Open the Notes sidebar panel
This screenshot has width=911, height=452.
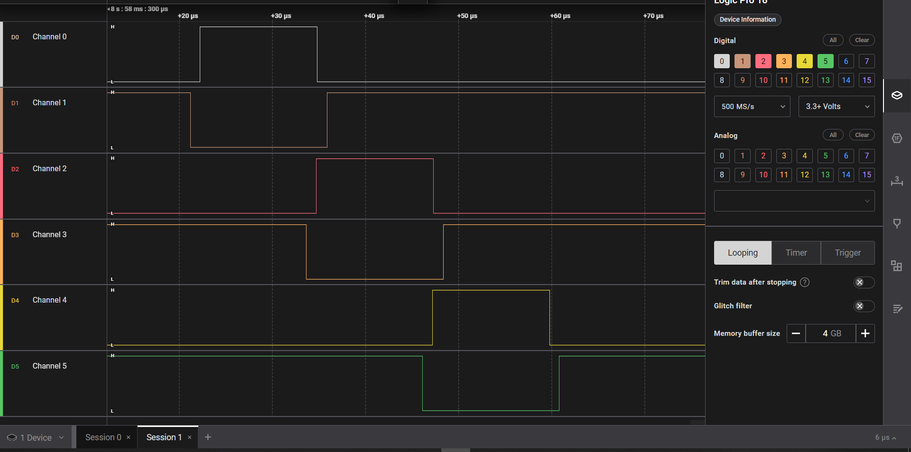click(x=896, y=308)
